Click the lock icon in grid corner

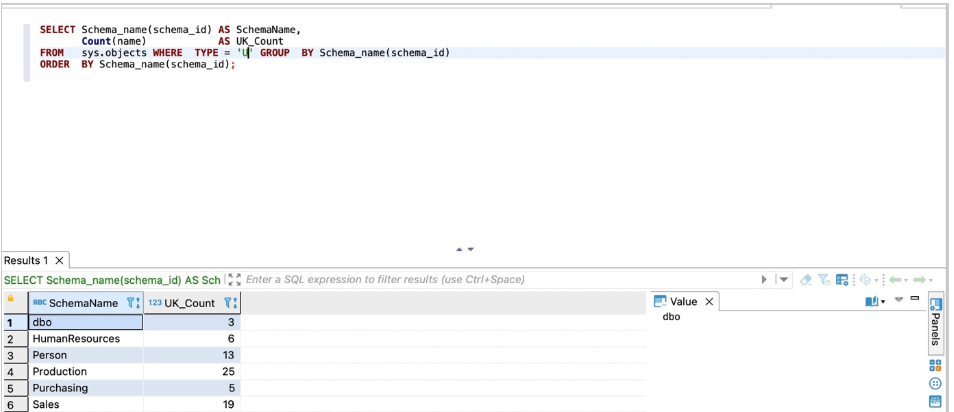[10, 299]
